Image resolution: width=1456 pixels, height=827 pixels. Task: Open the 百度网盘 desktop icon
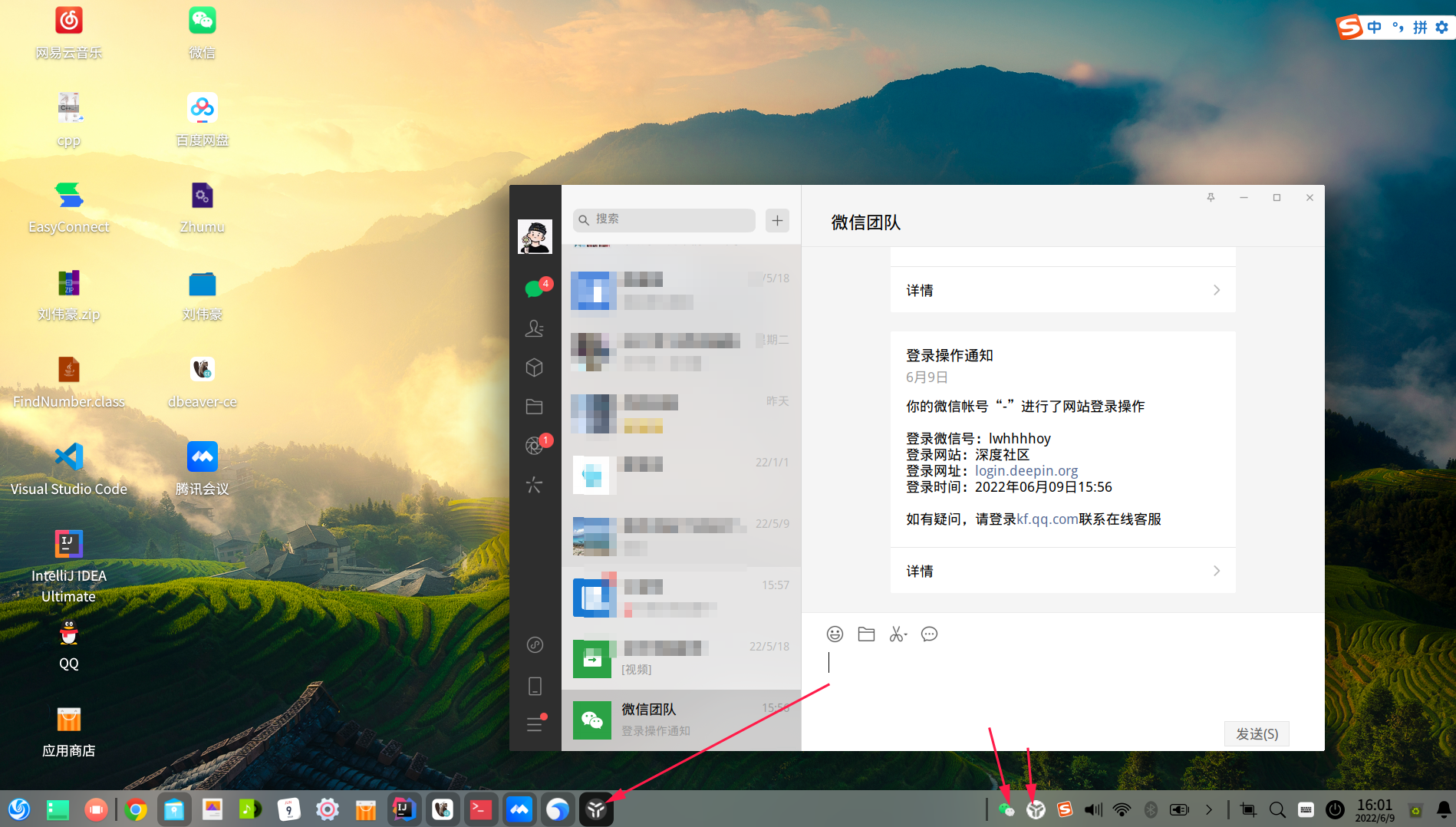(x=203, y=120)
